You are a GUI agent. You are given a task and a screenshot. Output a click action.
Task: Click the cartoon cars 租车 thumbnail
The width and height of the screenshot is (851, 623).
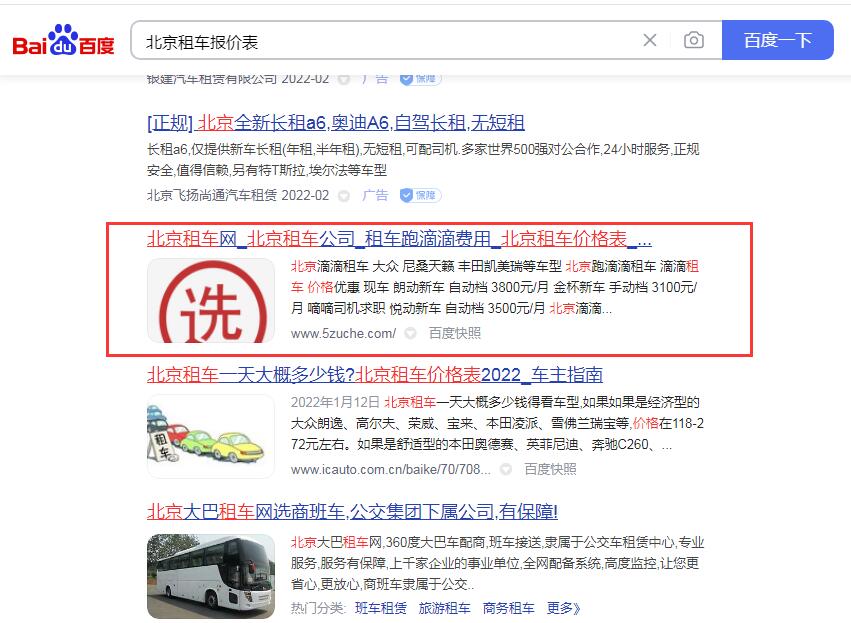pyautogui.click(x=211, y=436)
